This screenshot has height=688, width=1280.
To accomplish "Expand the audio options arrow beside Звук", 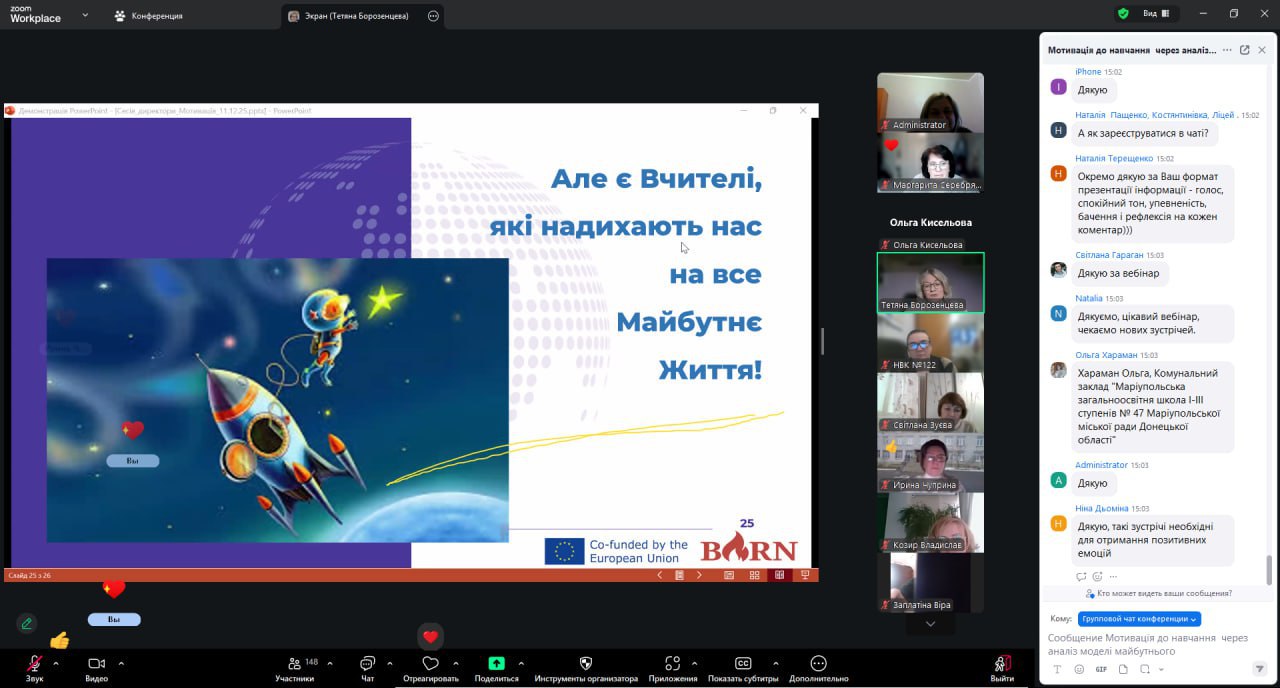I will (x=56, y=663).
